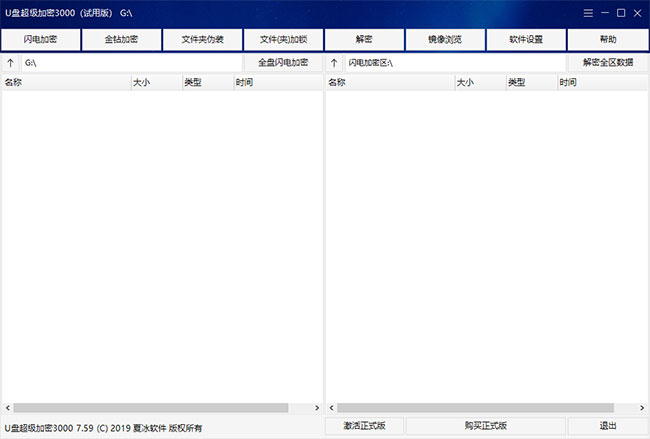Click the 解密 toolbar button
This screenshot has width=650, height=439.
point(364,40)
